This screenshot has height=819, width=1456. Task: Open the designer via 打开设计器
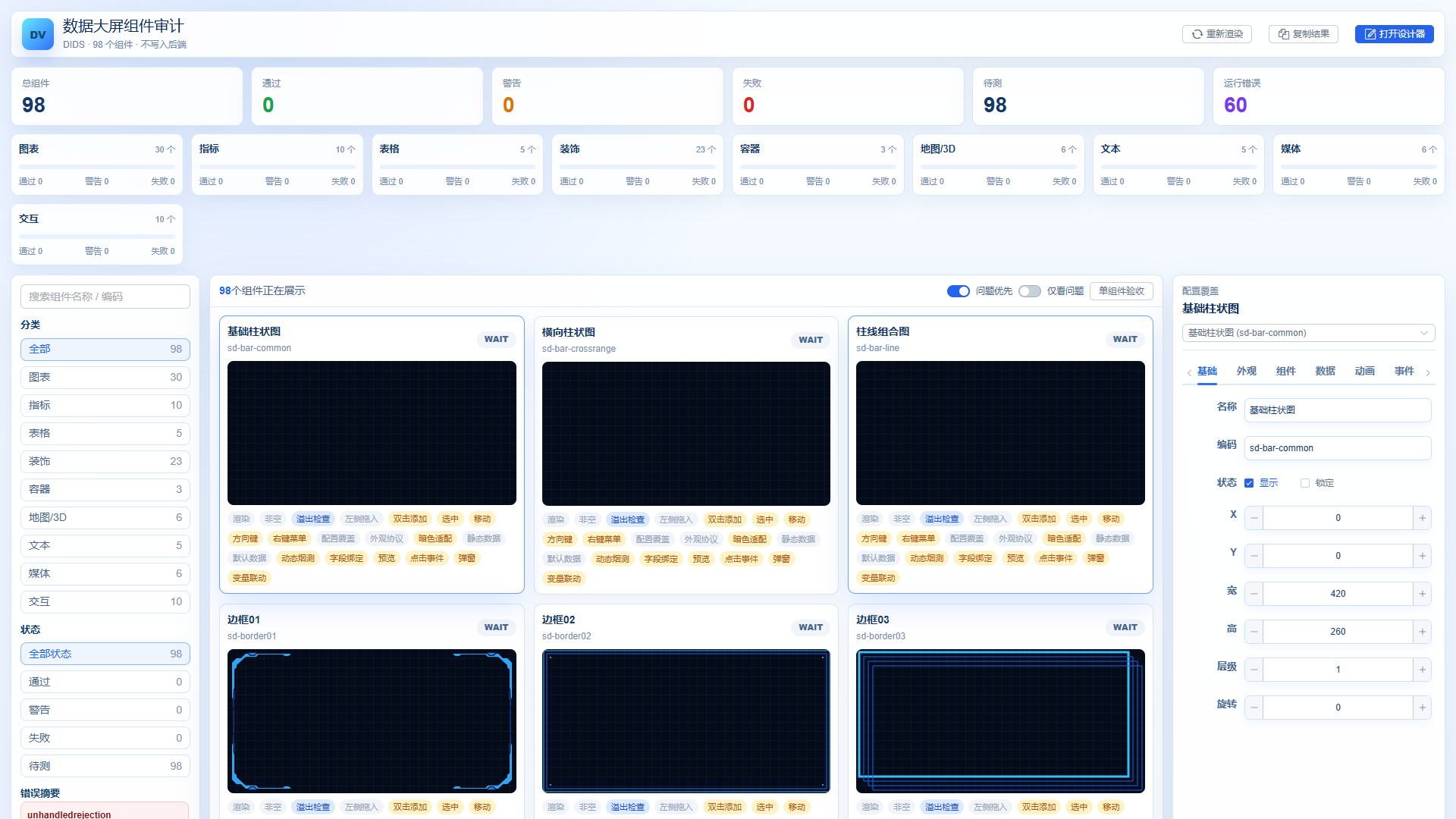1394,34
